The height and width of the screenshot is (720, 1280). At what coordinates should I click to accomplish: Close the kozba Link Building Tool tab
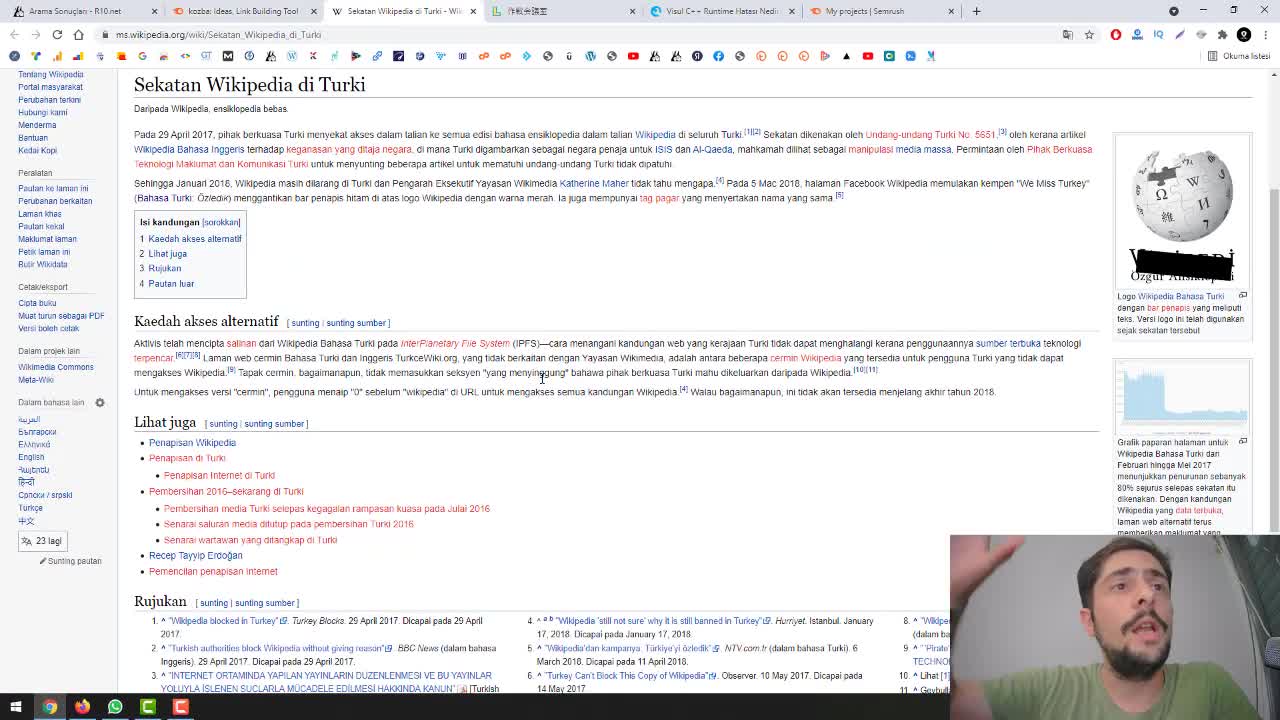tap(313, 11)
